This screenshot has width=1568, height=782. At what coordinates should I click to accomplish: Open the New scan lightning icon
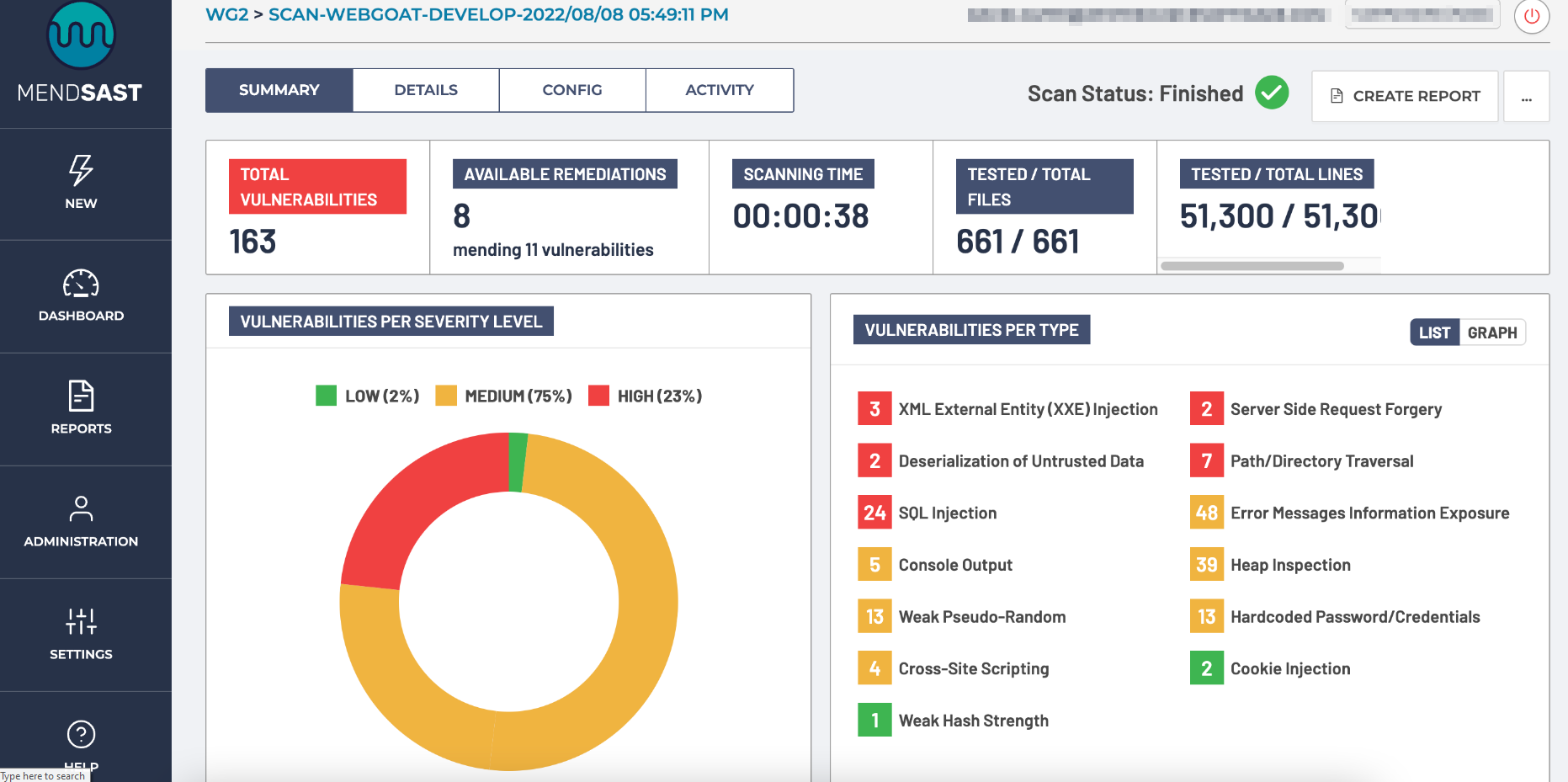coord(81,171)
